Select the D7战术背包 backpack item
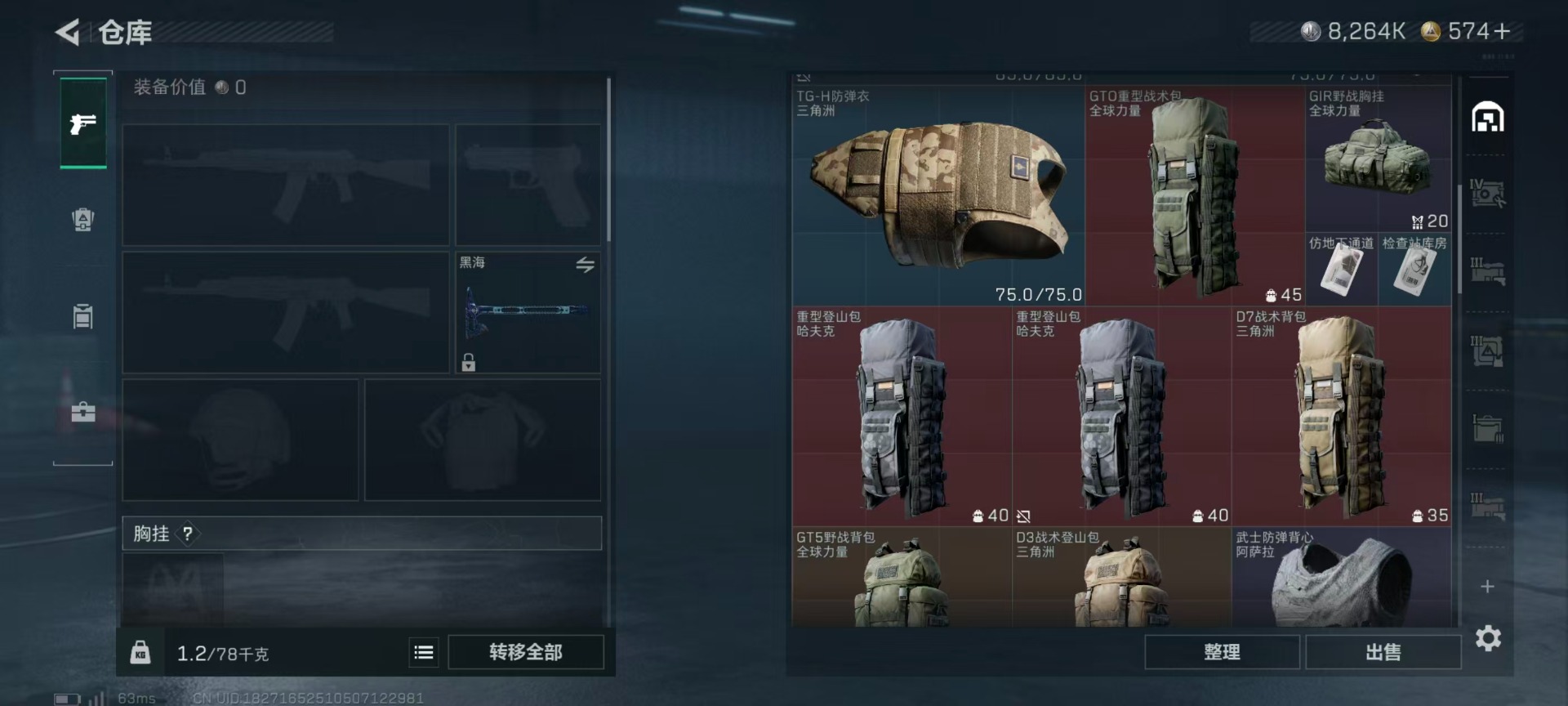Screen dimensions: 1568x706 (1341, 417)
